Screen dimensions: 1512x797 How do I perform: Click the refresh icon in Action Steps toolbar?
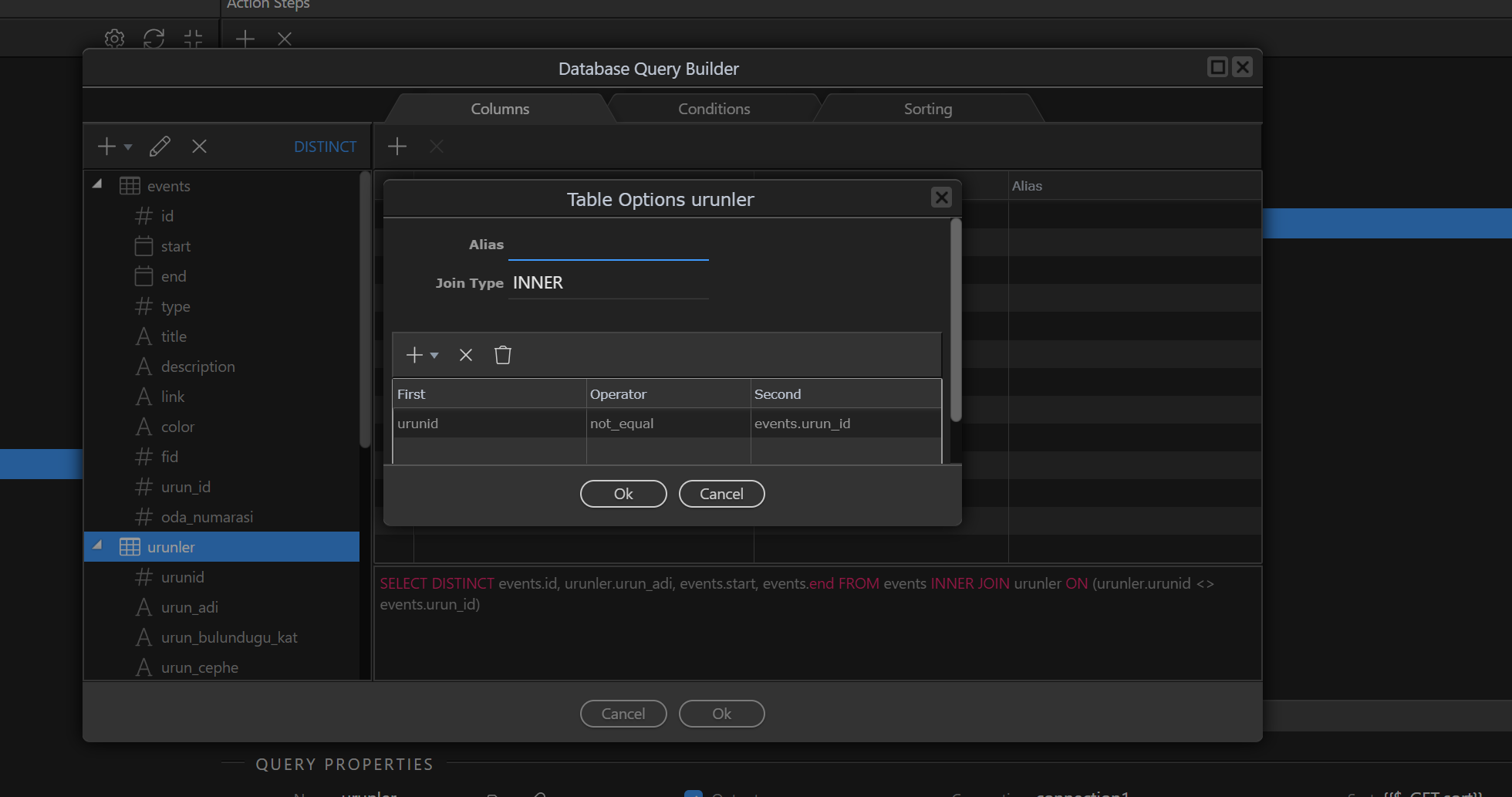[x=154, y=39]
